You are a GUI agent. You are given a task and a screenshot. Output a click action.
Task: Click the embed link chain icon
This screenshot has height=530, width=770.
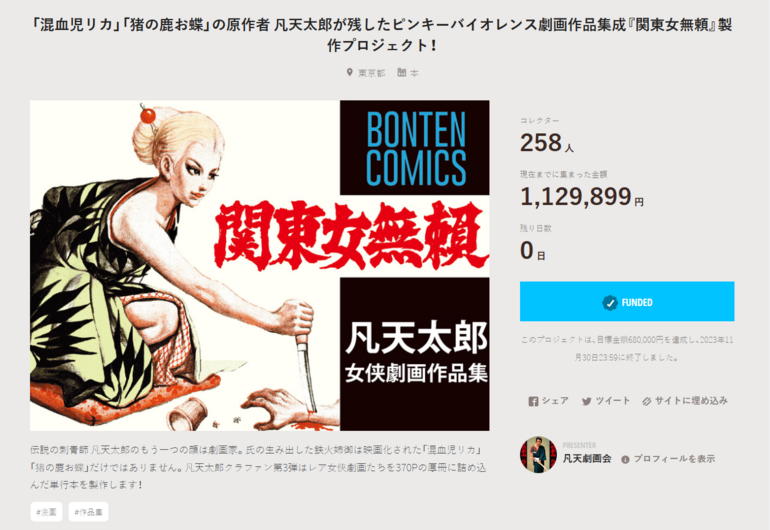[x=647, y=401]
